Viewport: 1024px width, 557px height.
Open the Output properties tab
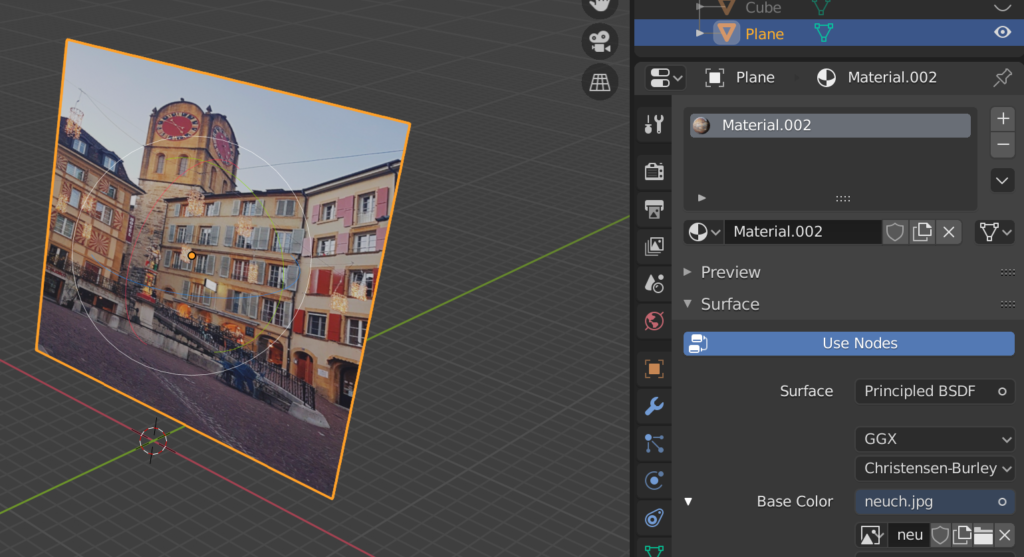[x=654, y=209]
